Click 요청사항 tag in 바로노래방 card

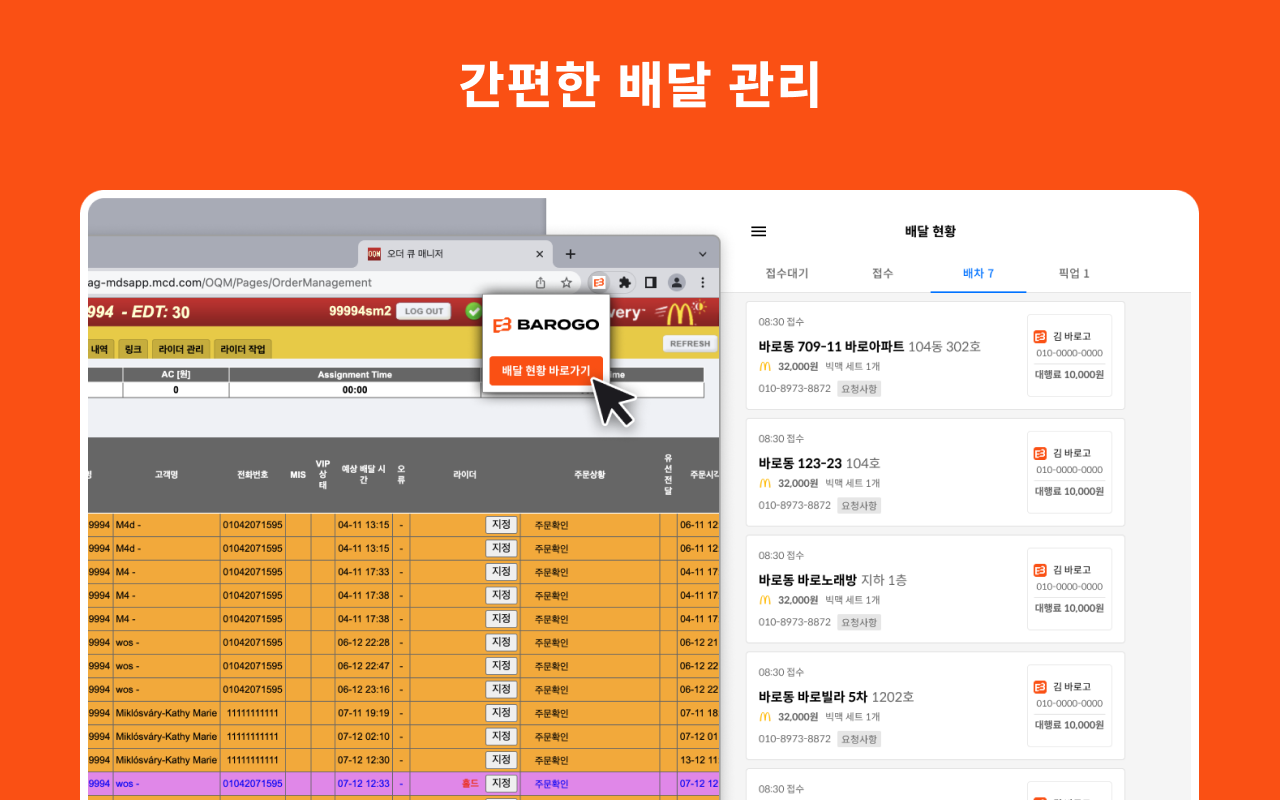(x=859, y=622)
